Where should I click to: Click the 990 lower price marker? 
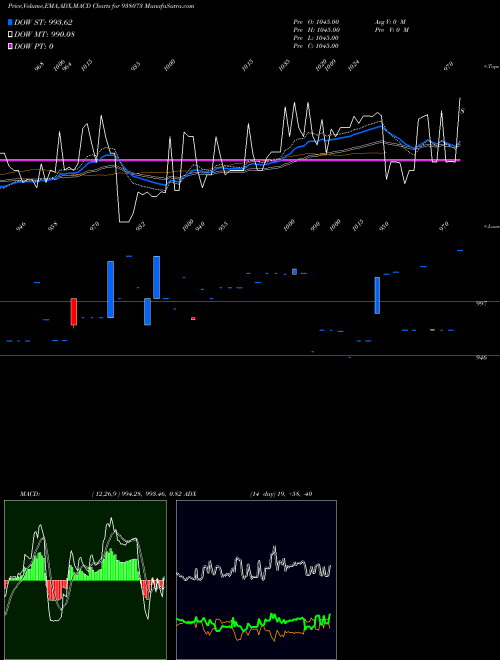[x=315, y=226]
